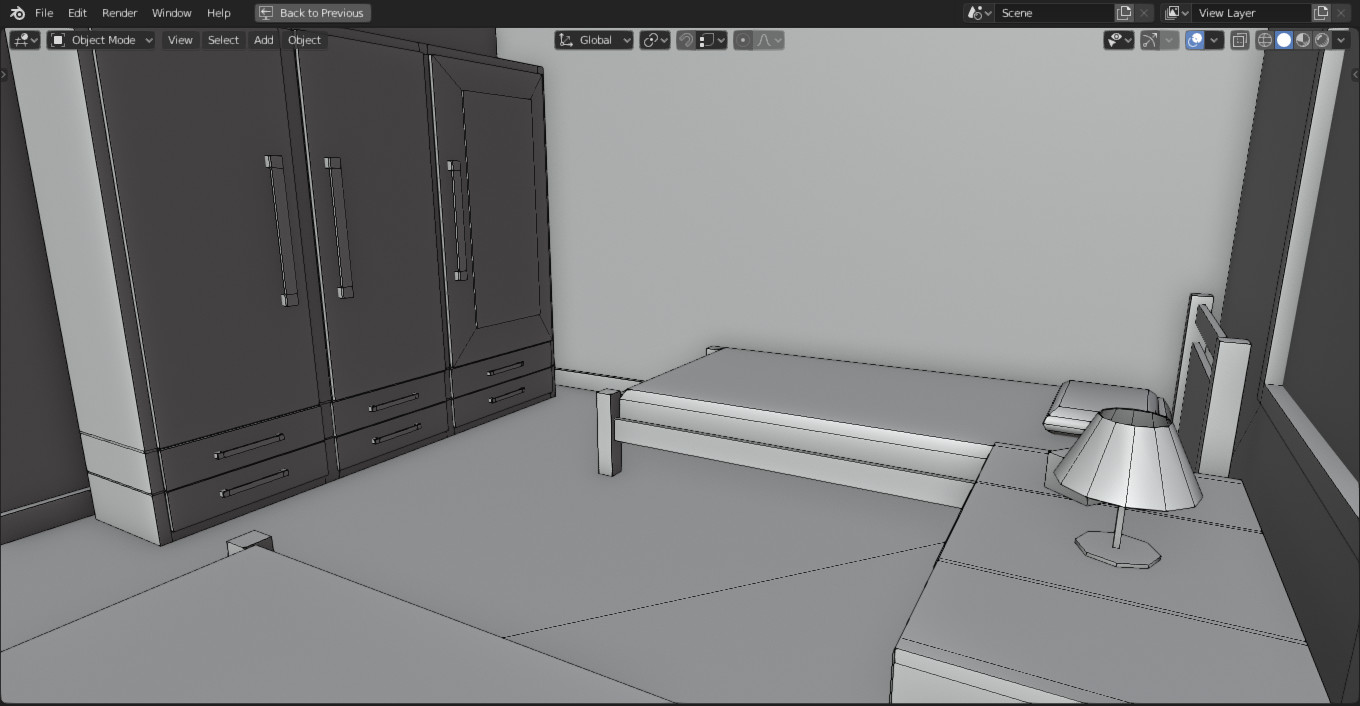Toggle proportional editing on
Screen dimensions: 1360x706
[742, 40]
